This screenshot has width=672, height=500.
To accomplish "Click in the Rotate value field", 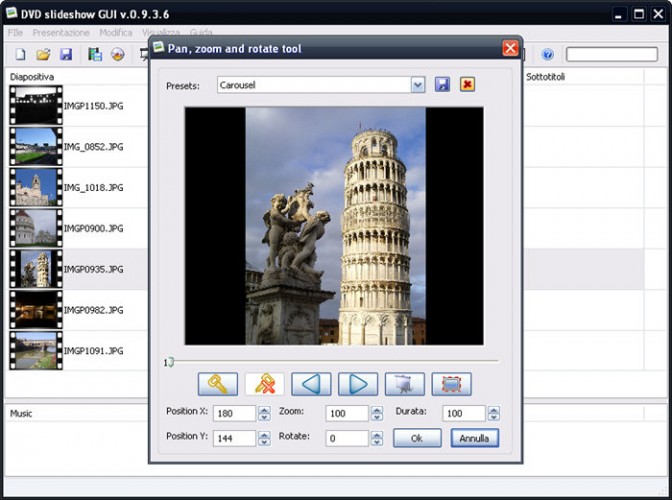I will coord(347,438).
